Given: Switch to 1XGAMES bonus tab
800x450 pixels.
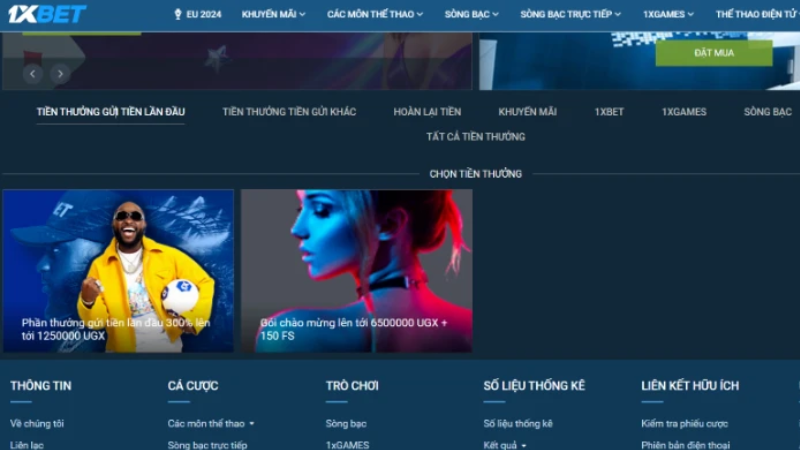Looking at the screenshot, I should click(x=684, y=112).
